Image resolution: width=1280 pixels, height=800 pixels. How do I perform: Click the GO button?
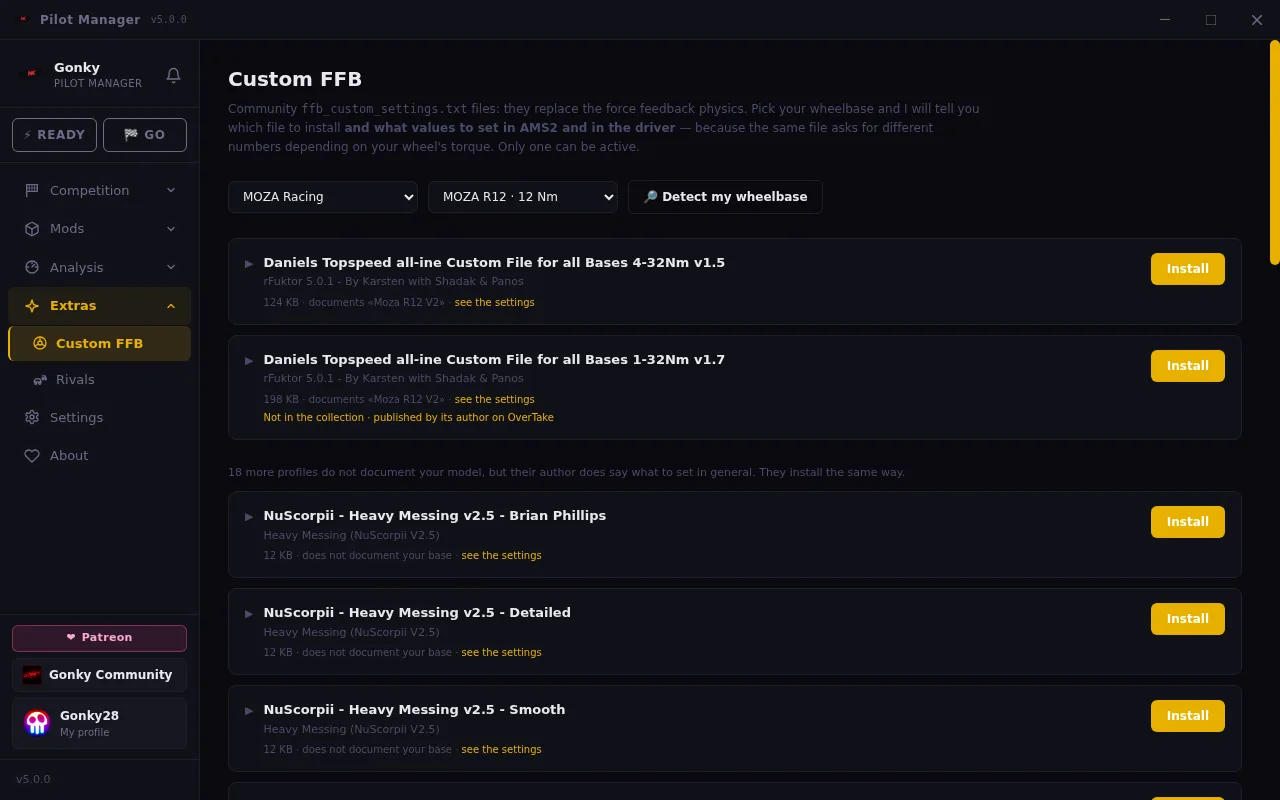coord(145,135)
